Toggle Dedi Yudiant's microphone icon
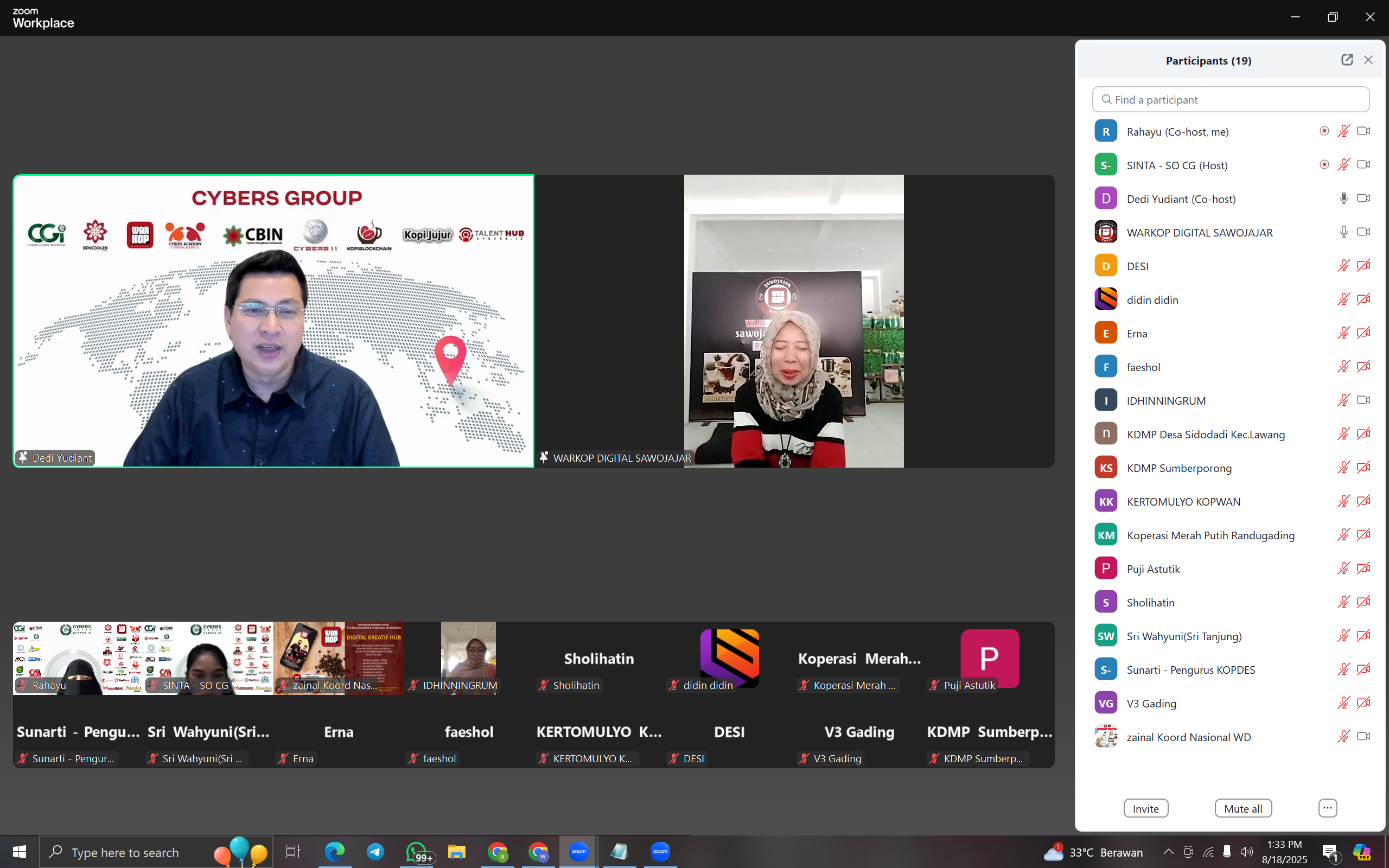The height and width of the screenshot is (868, 1389). (x=1343, y=199)
